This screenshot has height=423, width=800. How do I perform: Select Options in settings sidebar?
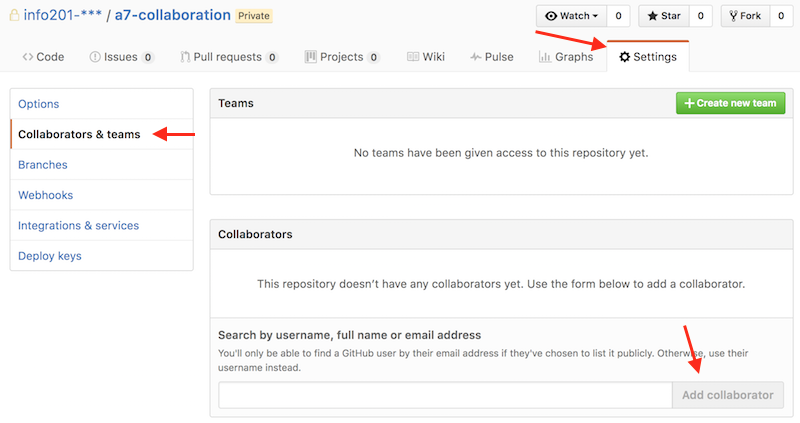click(x=39, y=104)
